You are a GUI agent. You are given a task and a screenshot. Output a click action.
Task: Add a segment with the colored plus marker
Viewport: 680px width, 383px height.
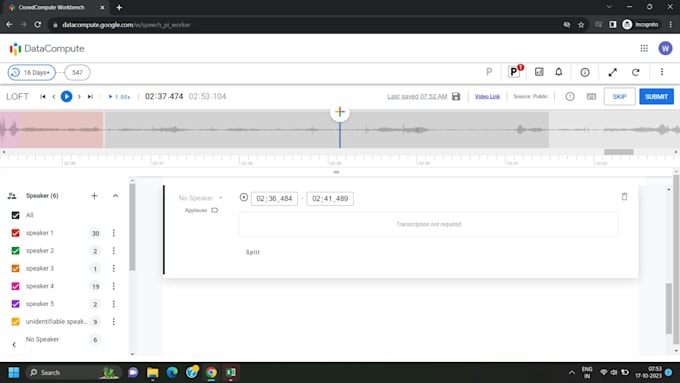coord(340,112)
